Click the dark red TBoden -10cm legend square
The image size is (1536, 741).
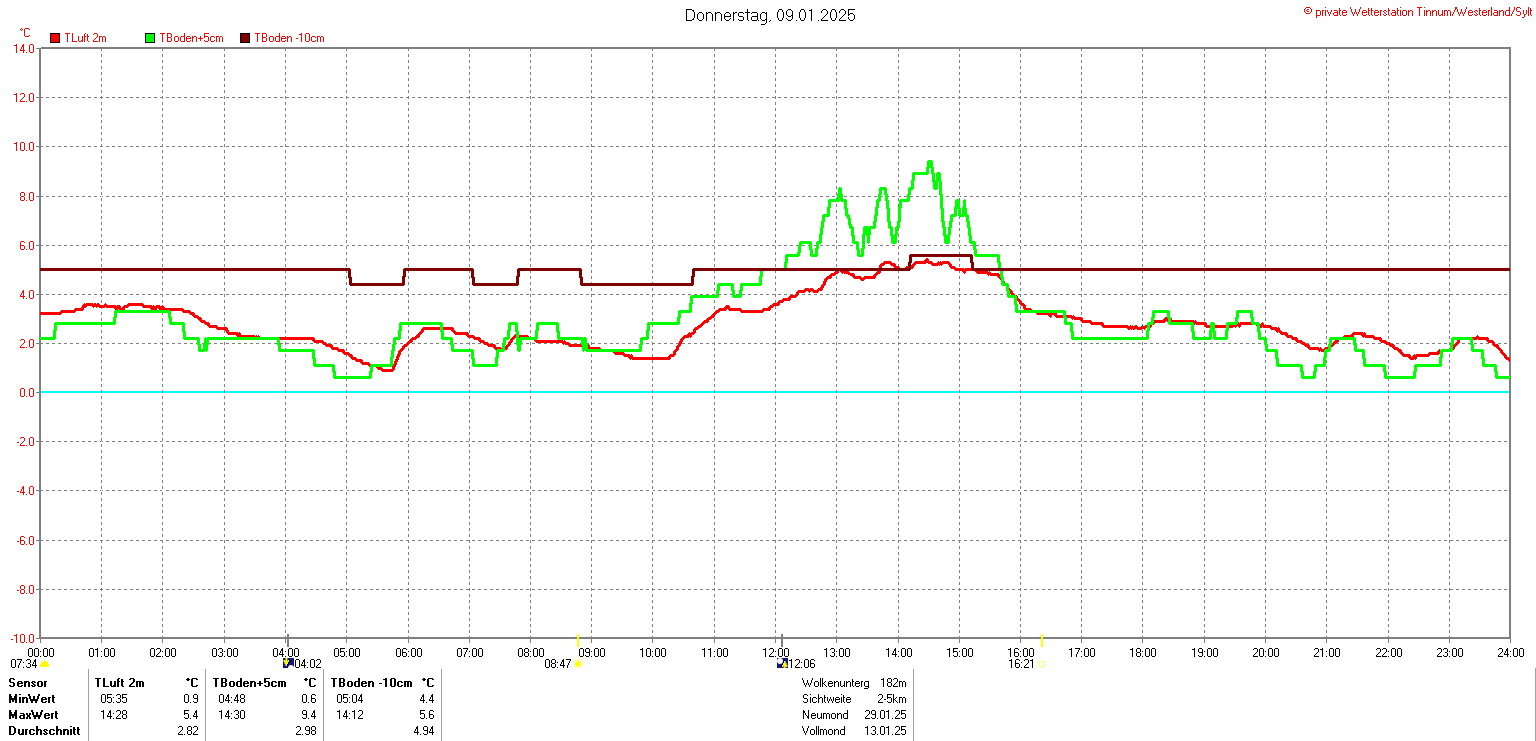(246, 38)
